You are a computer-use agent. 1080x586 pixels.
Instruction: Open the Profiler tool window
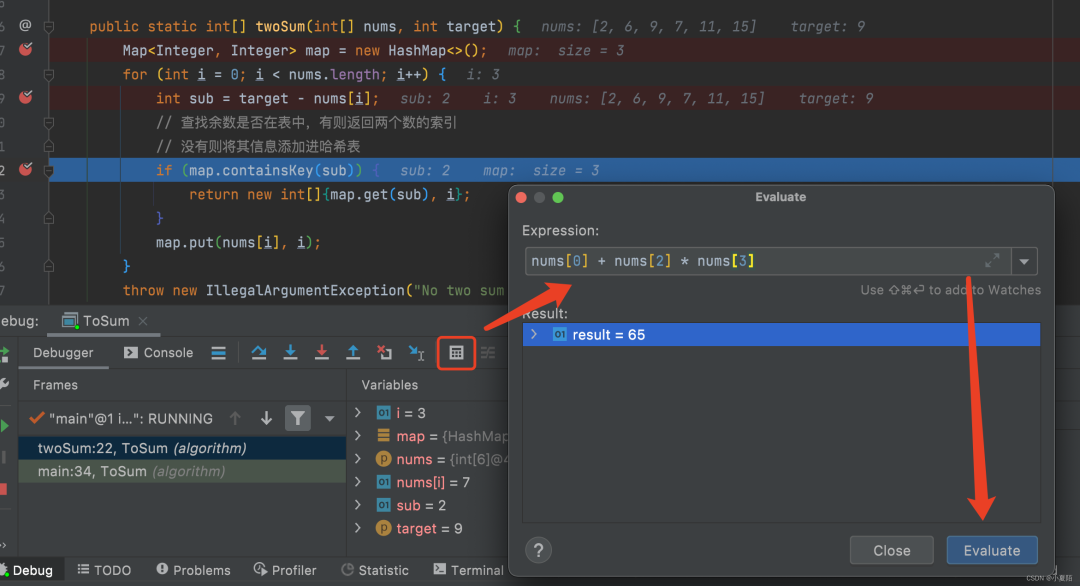(285, 569)
